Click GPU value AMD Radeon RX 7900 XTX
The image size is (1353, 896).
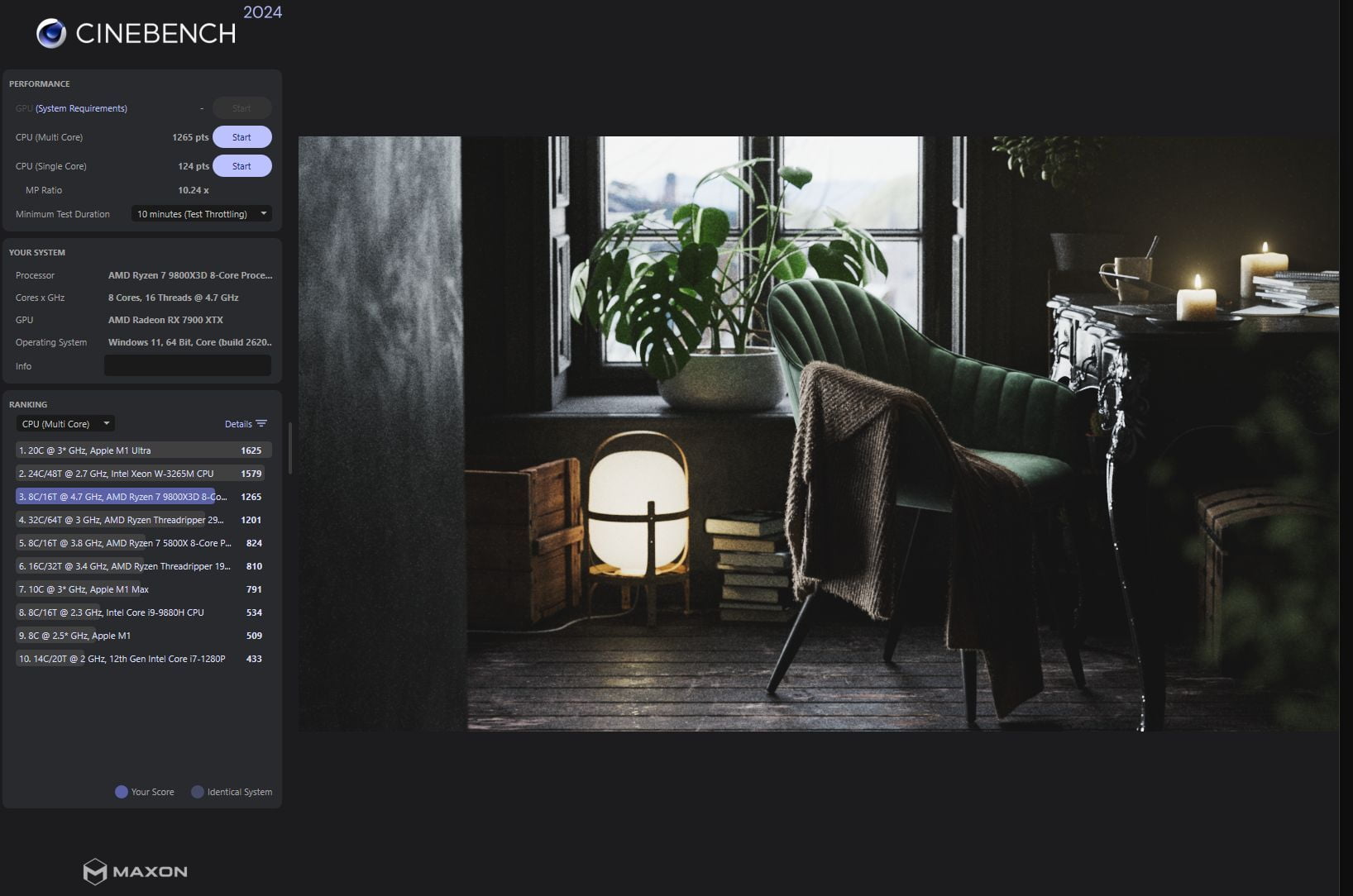tap(165, 320)
